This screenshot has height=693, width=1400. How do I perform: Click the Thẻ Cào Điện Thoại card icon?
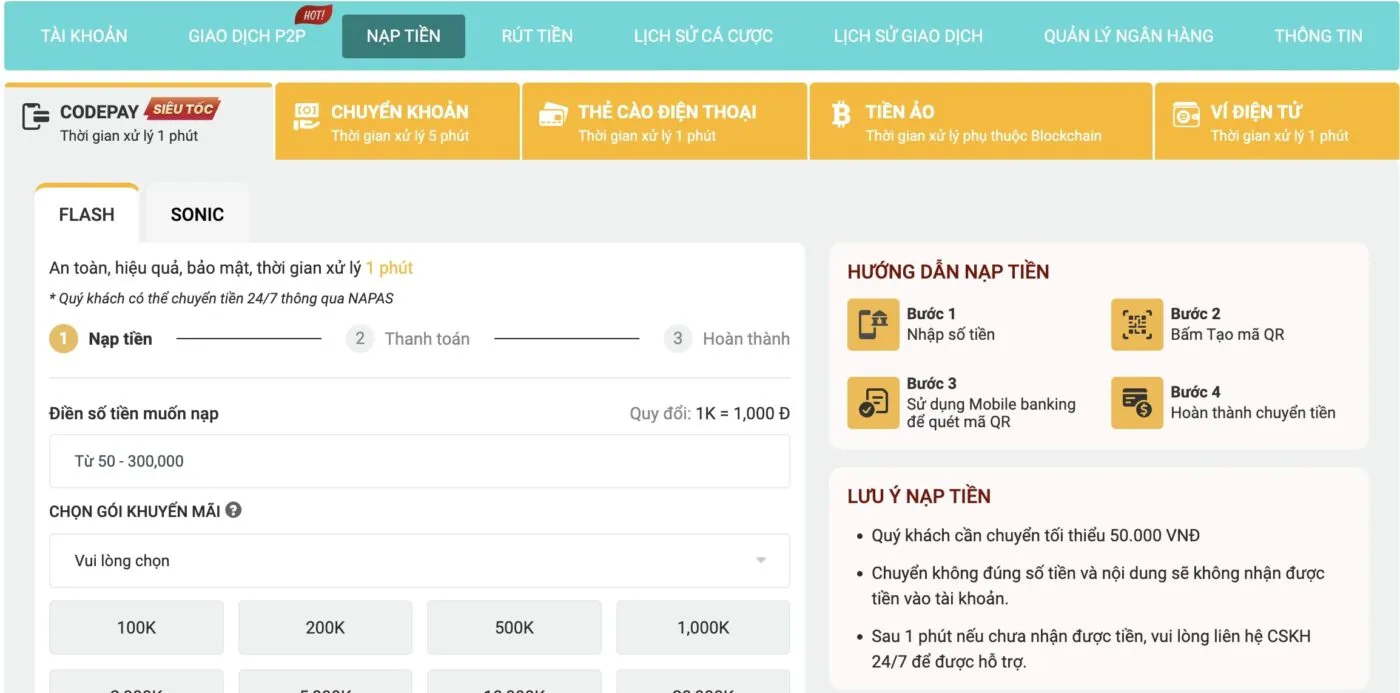click(x=553, y=115)
